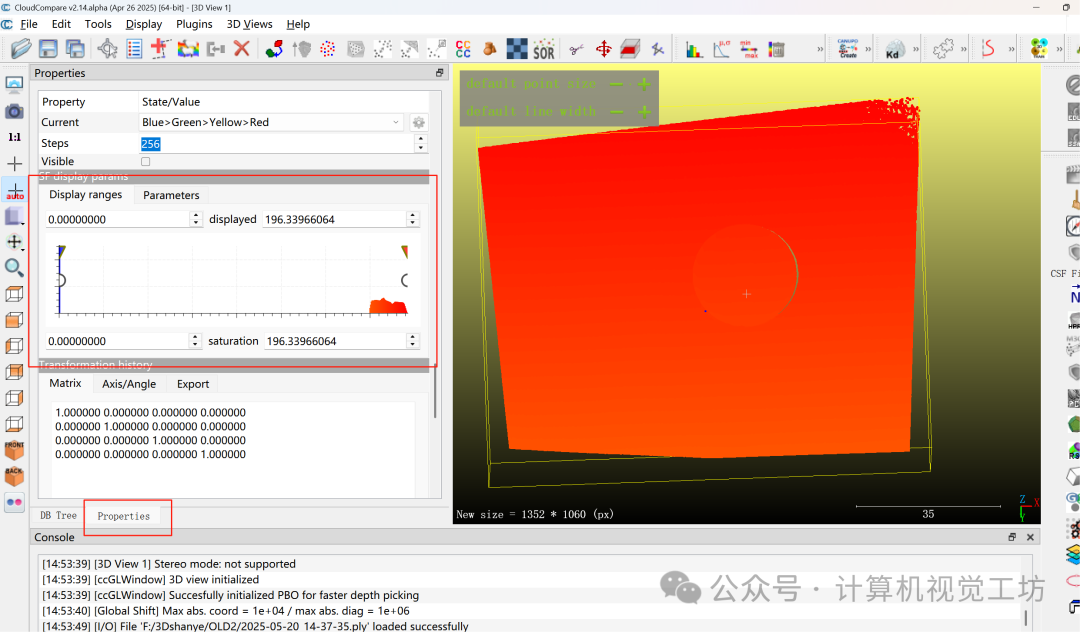Open the Tools menu

click(98, 24)
